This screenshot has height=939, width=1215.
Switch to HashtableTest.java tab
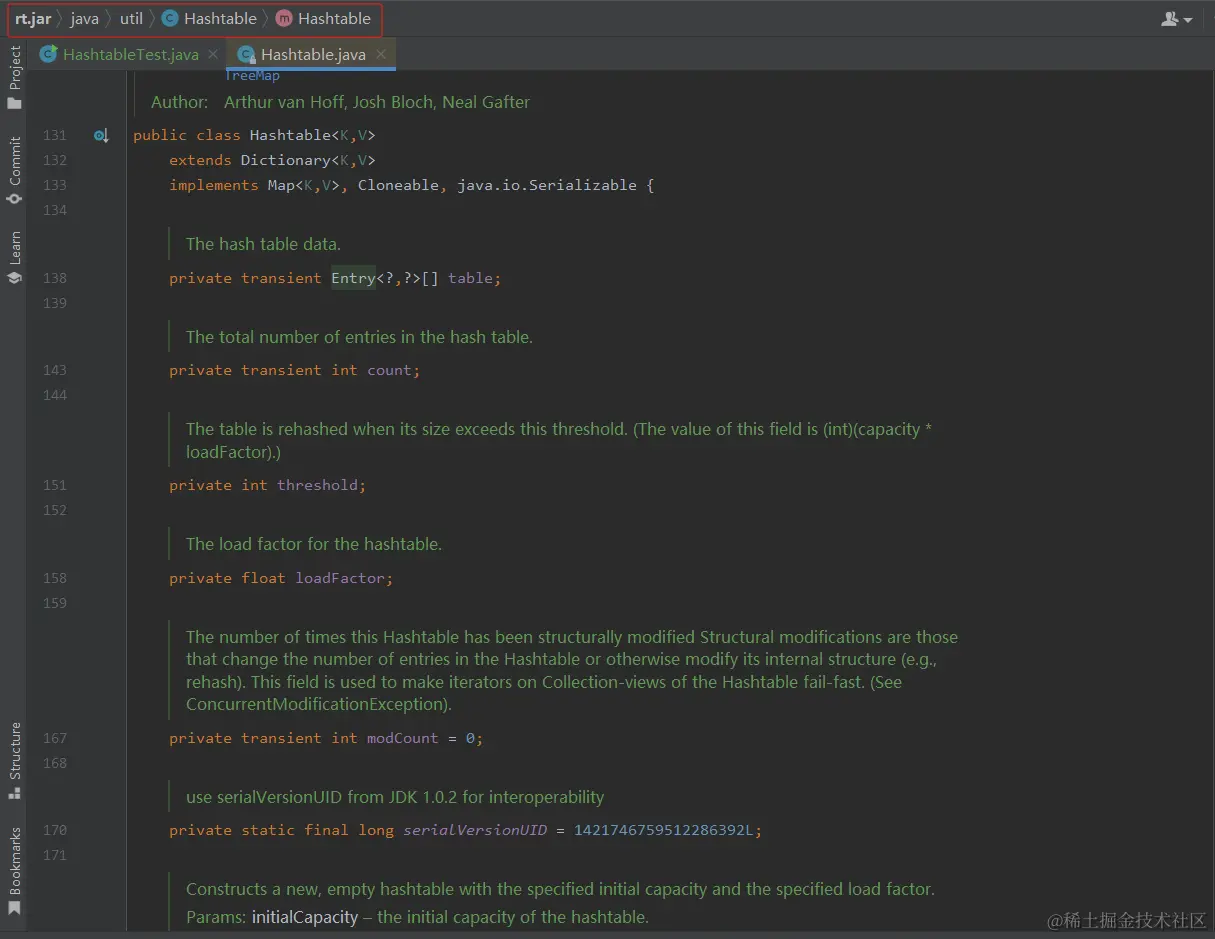(x=130, y=55)
